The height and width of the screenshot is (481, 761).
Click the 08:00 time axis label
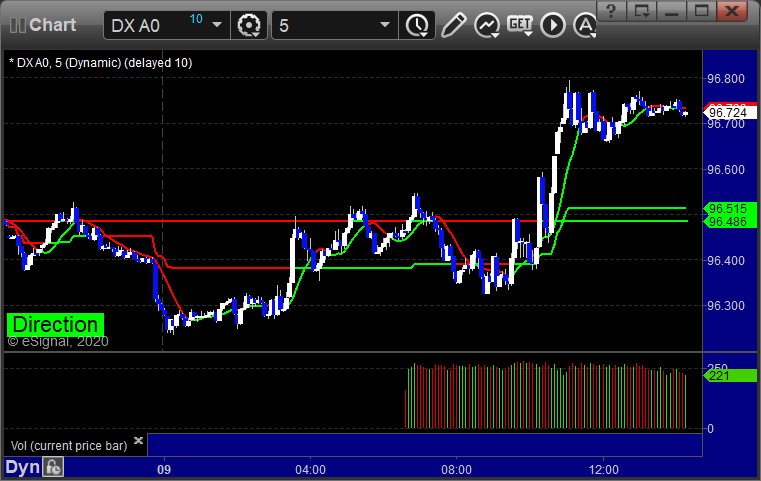tap(456, 470)
